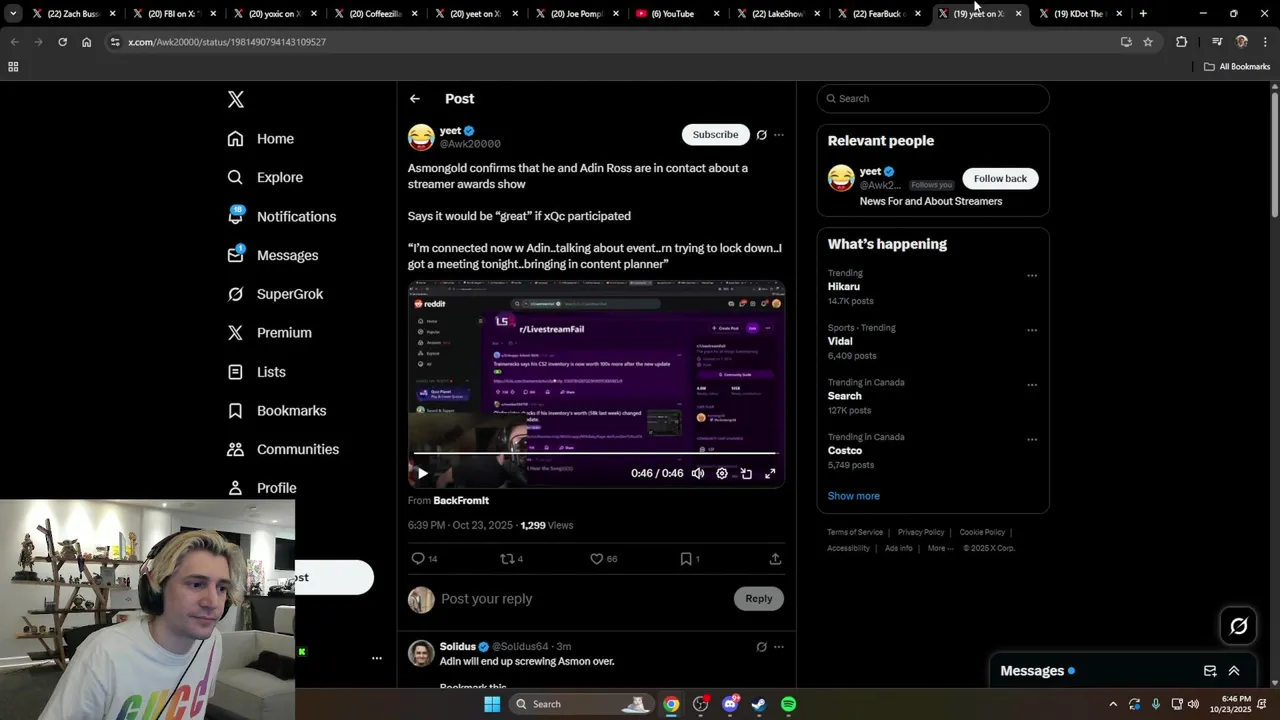Open the BackFromIt source link
This screenshot has height=720, width=1280.
461,500
